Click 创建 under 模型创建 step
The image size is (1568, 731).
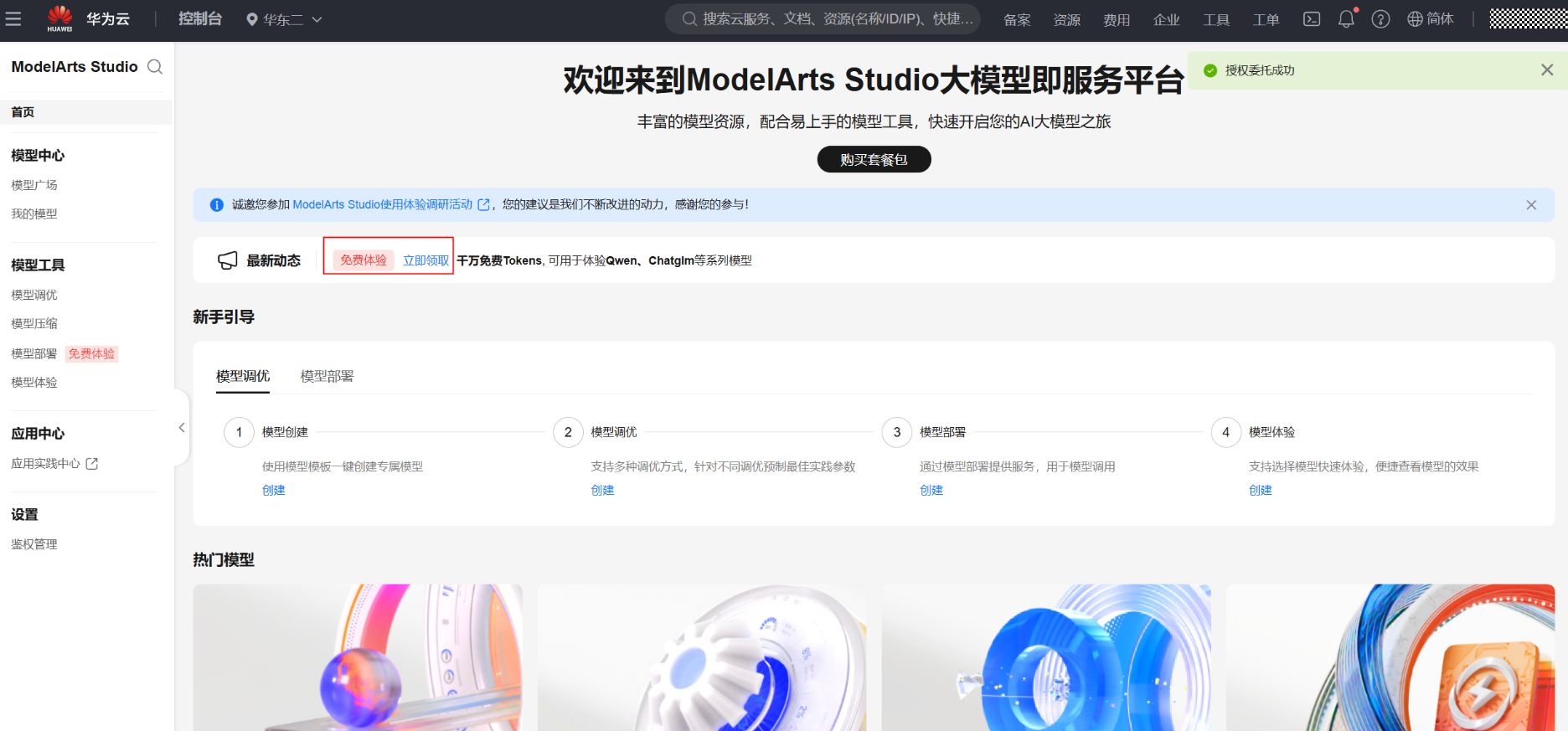click(274, 491)
